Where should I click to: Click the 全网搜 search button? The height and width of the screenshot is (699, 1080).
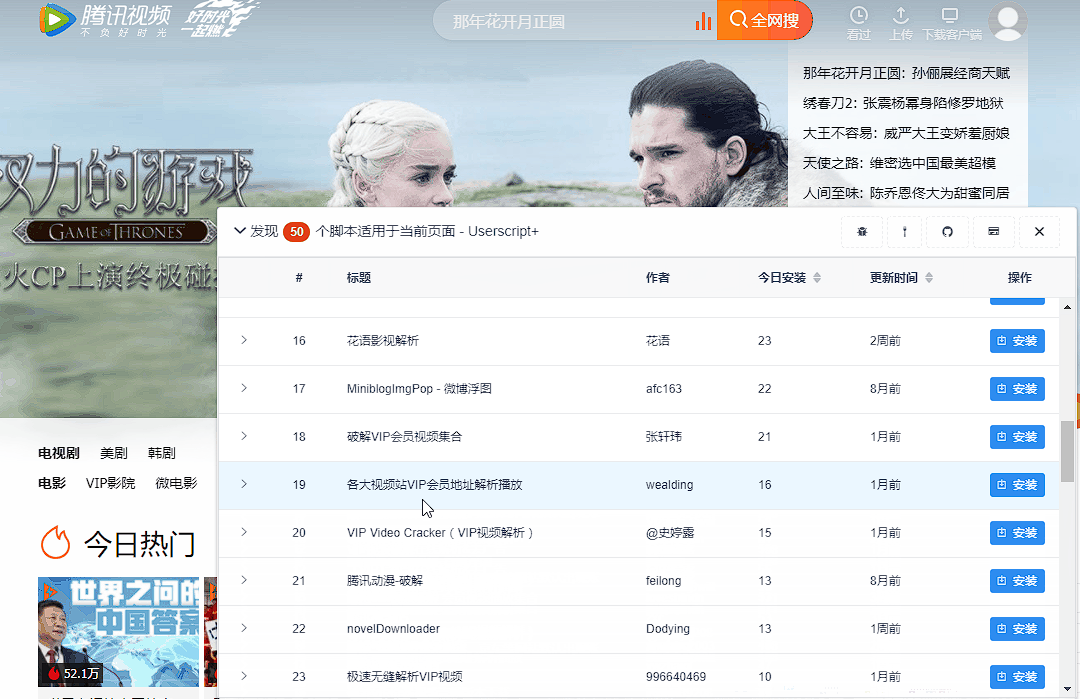[x=765, y=20]
